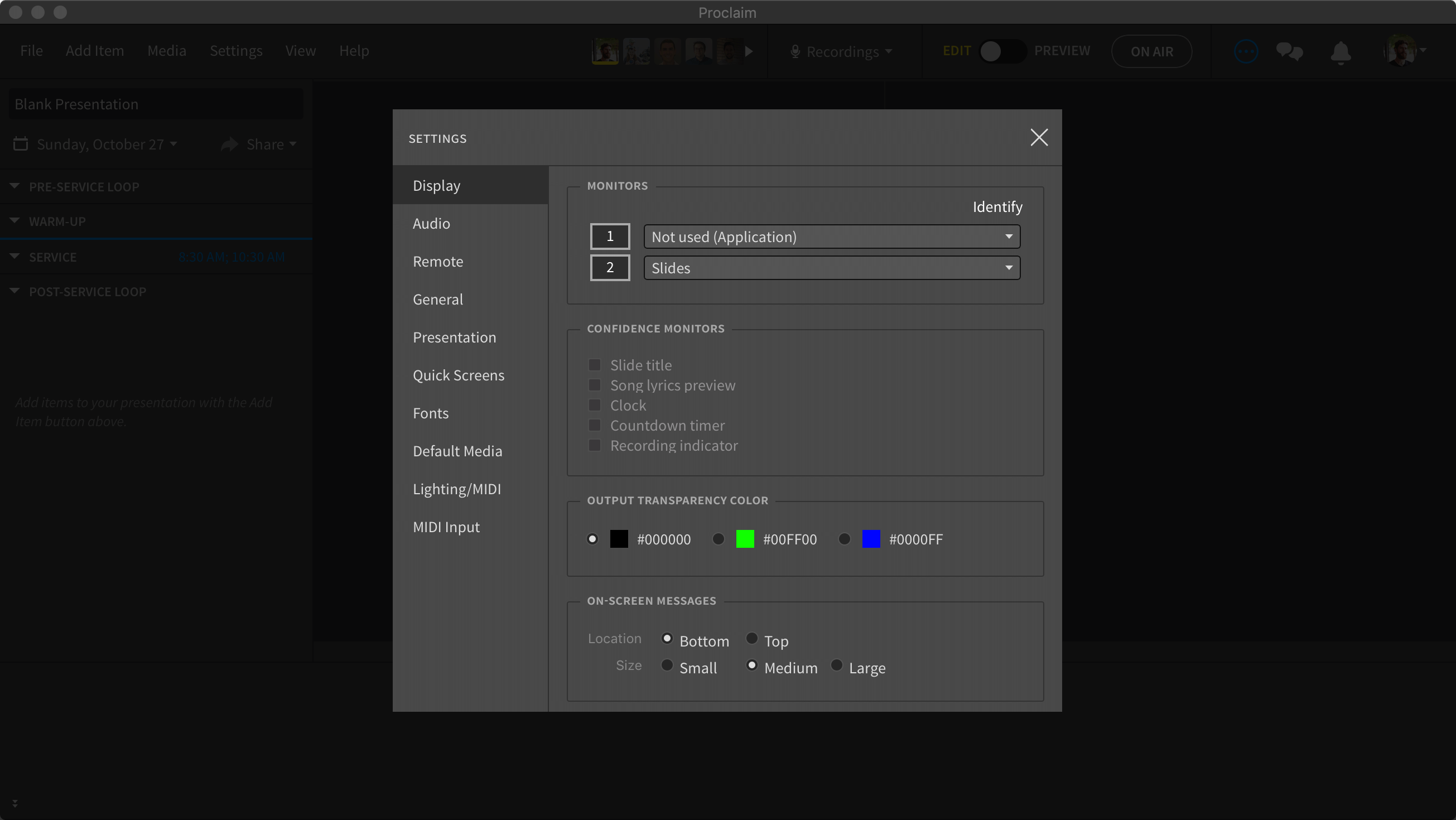The width and height of the screenshot is (1456, 820).
Task: Collapse the Post-Service Loop section
Action: 15,291
